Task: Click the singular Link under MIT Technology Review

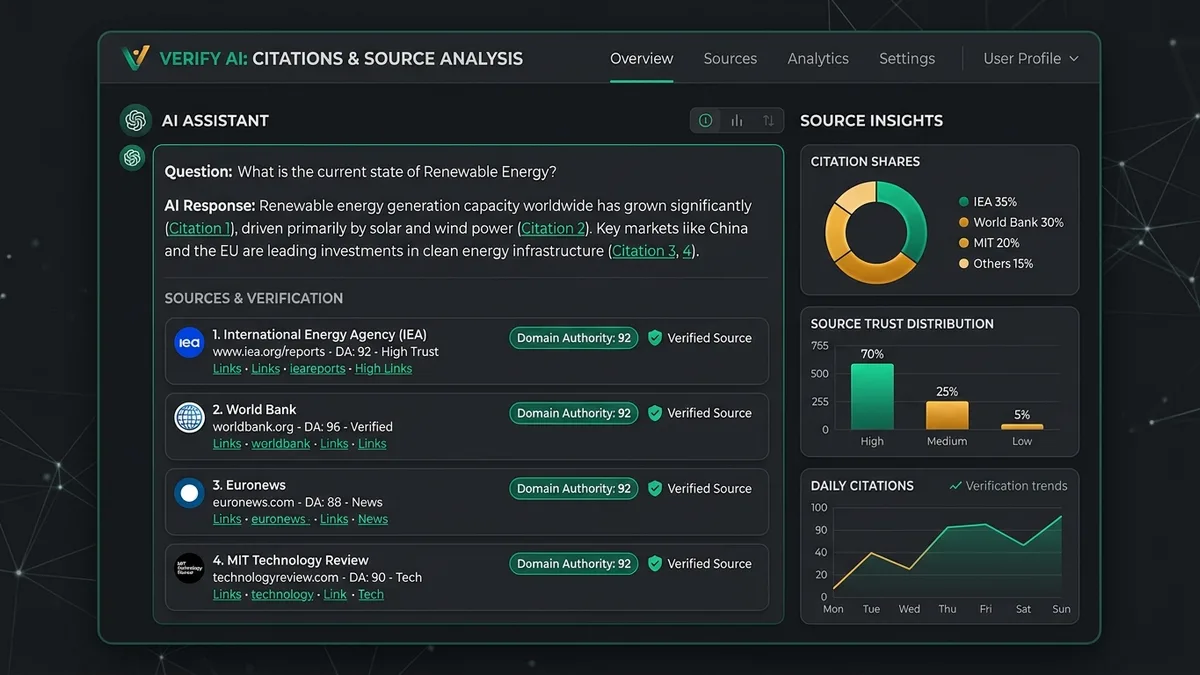Action: [335, 594]
